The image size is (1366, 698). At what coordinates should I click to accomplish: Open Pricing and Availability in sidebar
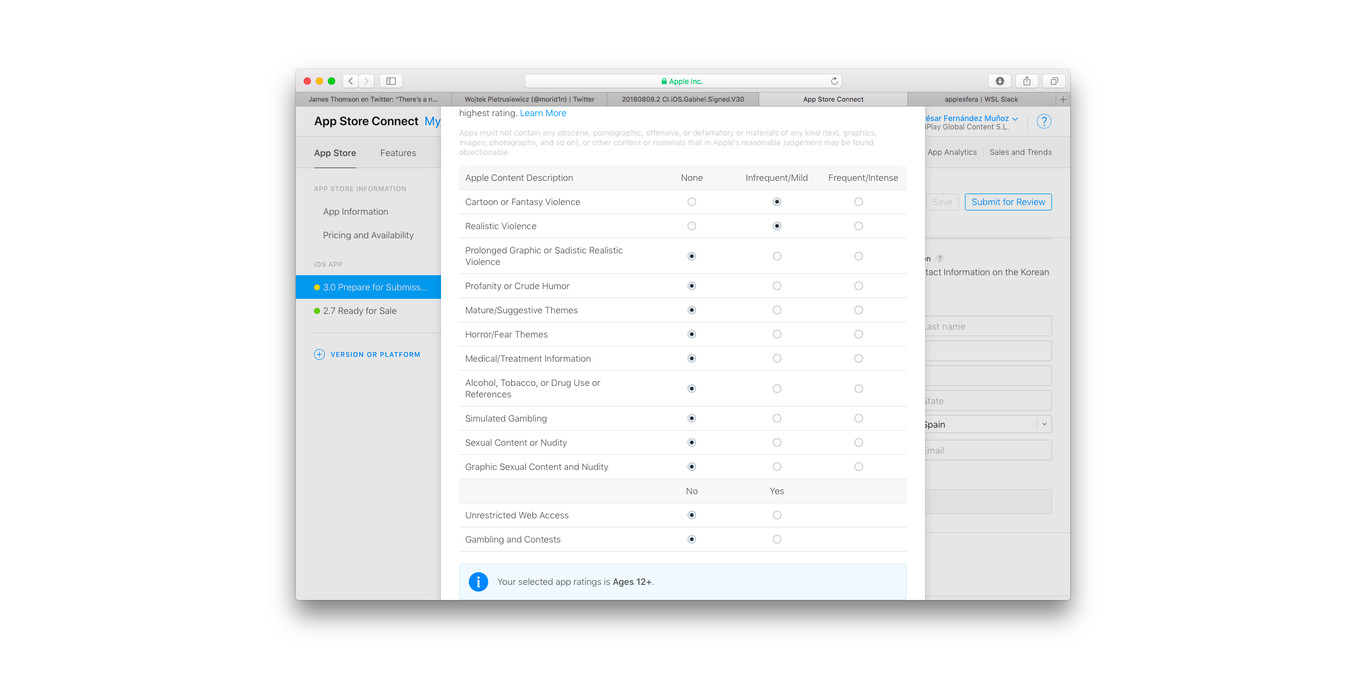point(368,235)
